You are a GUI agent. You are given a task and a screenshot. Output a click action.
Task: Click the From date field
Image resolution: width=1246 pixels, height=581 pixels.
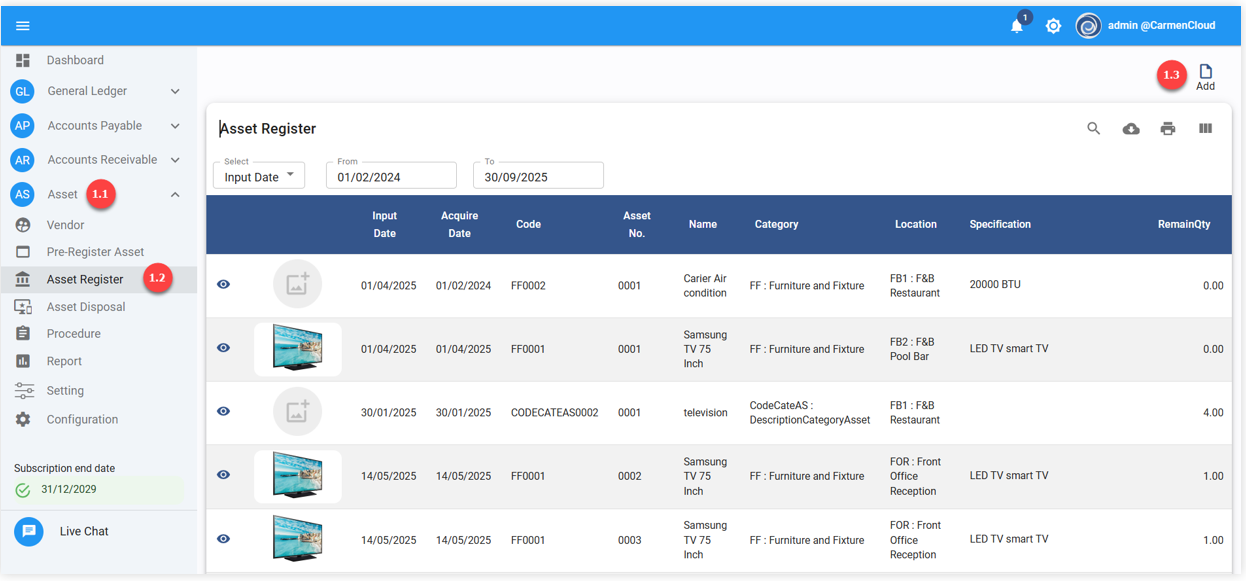(390, 177)
